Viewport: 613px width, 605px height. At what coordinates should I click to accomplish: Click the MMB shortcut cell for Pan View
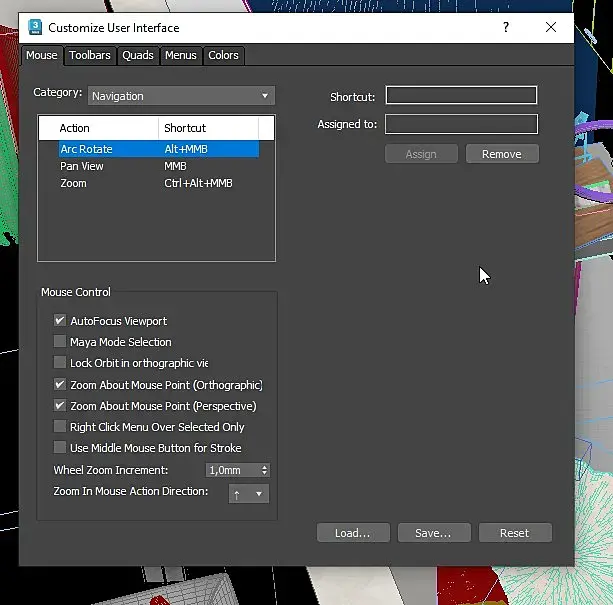pos(175,166)
